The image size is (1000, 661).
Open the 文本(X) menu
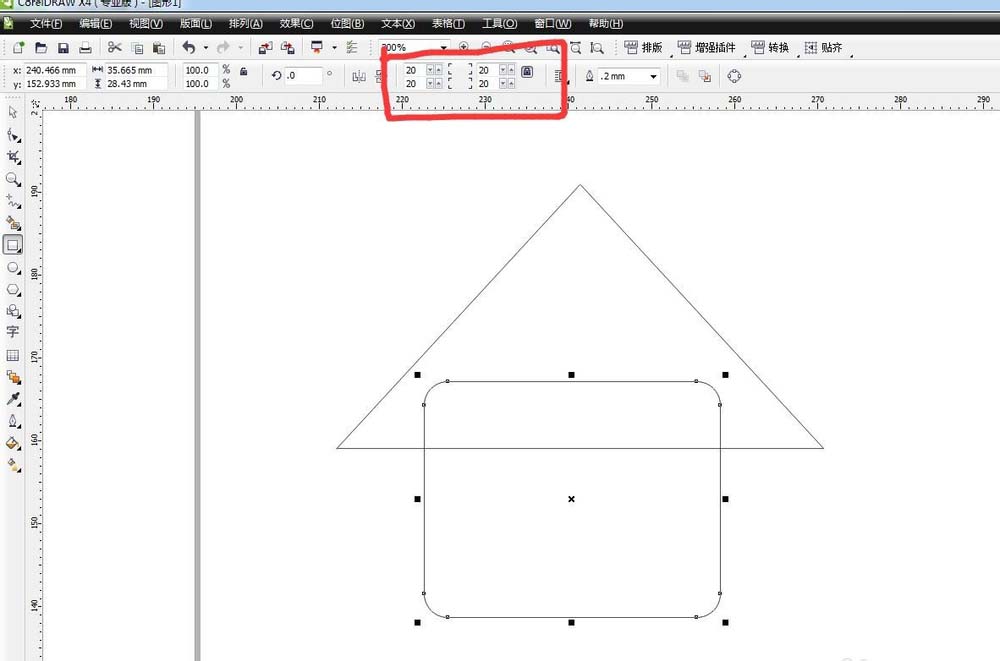[x=398, y=24]
